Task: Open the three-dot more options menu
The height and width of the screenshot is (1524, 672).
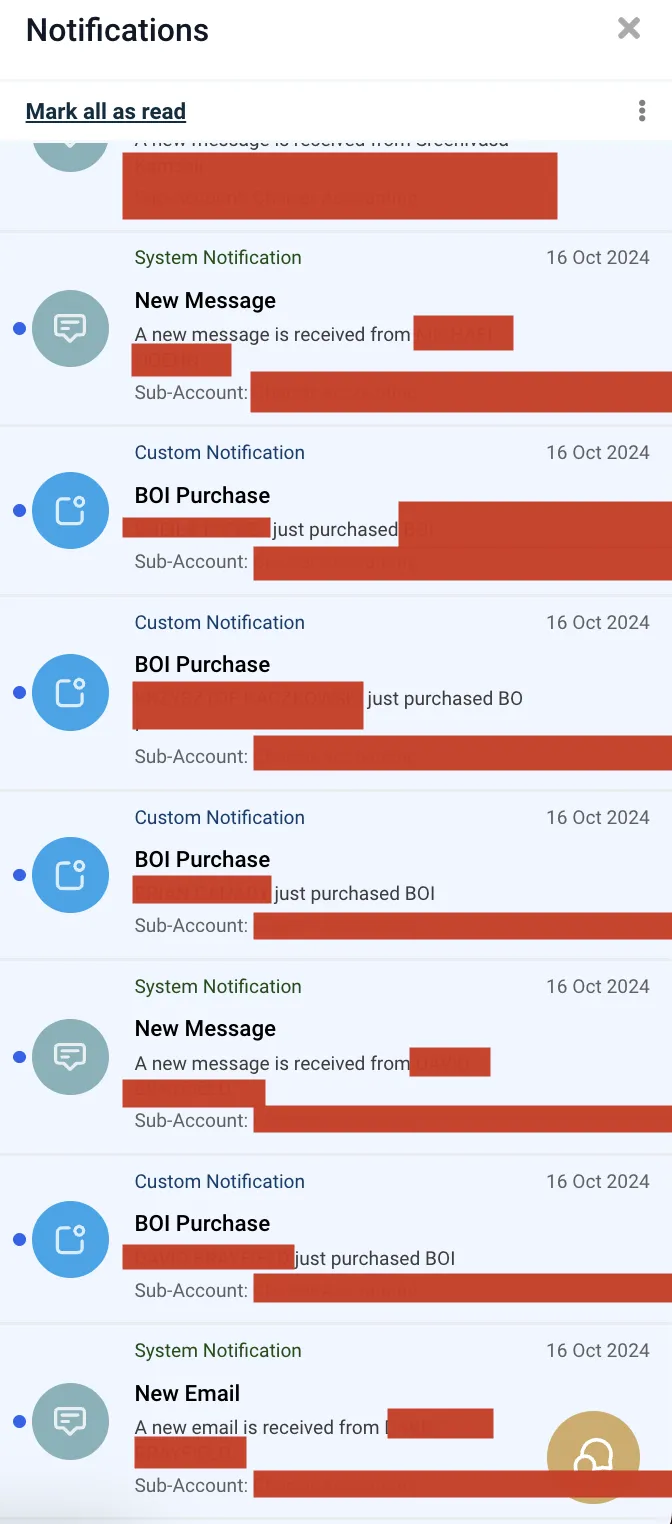Action: click(x=642, y=111)
